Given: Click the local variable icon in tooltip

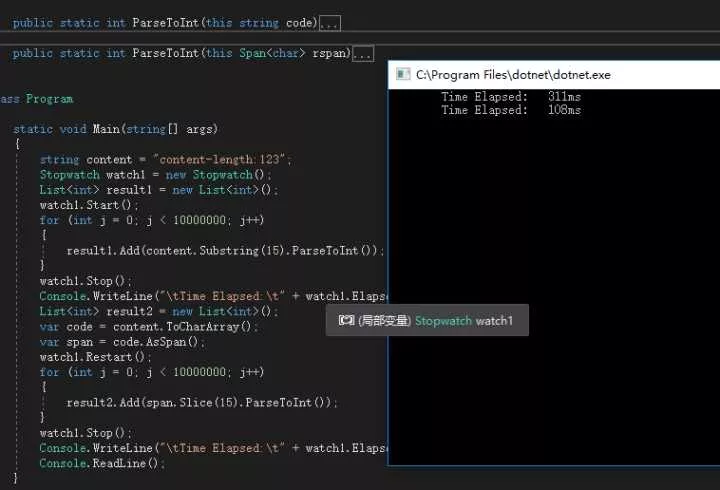Looking at the screenshot, I should pyautogui.click(x=346, y=321).
